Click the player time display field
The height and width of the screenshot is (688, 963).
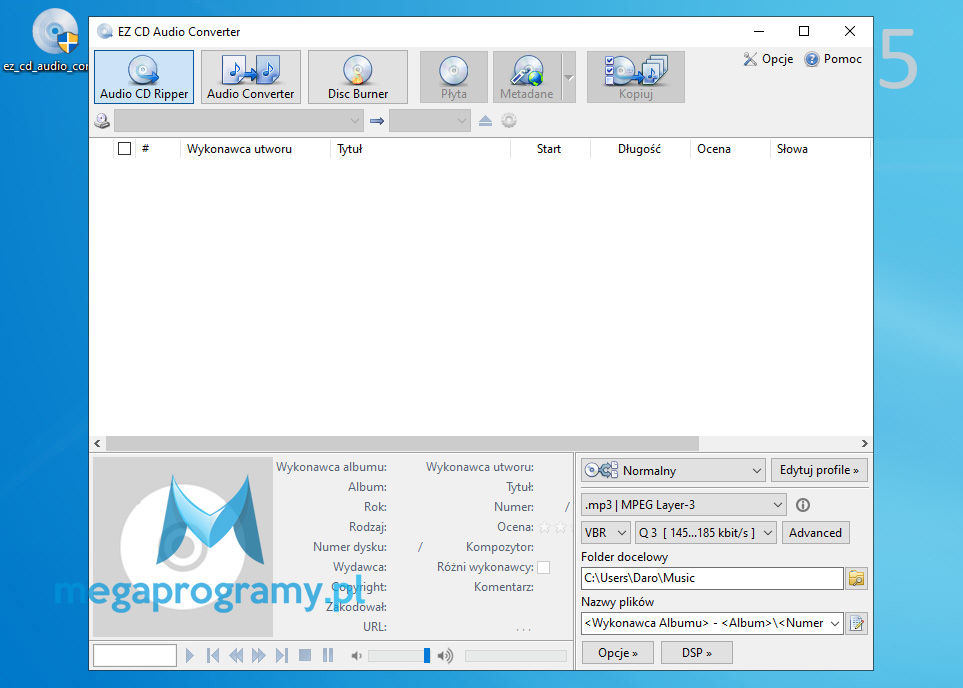click(x=135, y=655)
